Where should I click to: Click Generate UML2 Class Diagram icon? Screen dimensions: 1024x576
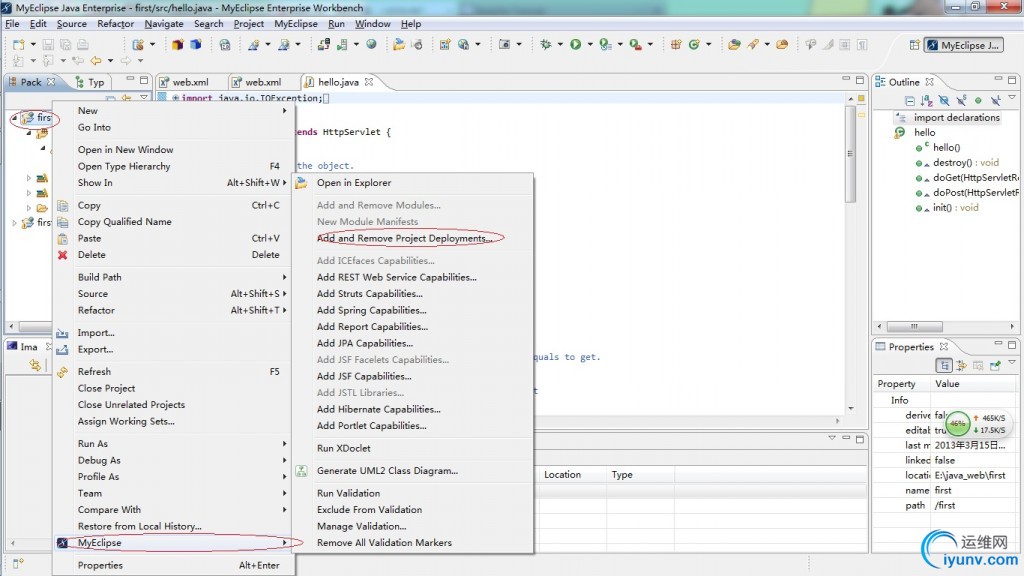301,471
